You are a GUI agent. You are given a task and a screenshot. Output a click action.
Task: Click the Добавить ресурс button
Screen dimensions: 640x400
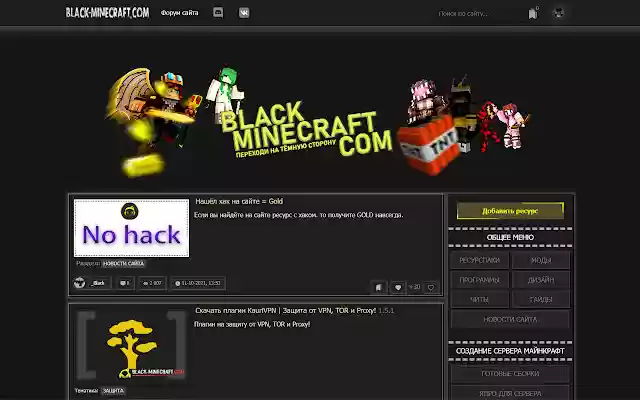[510, 211]
